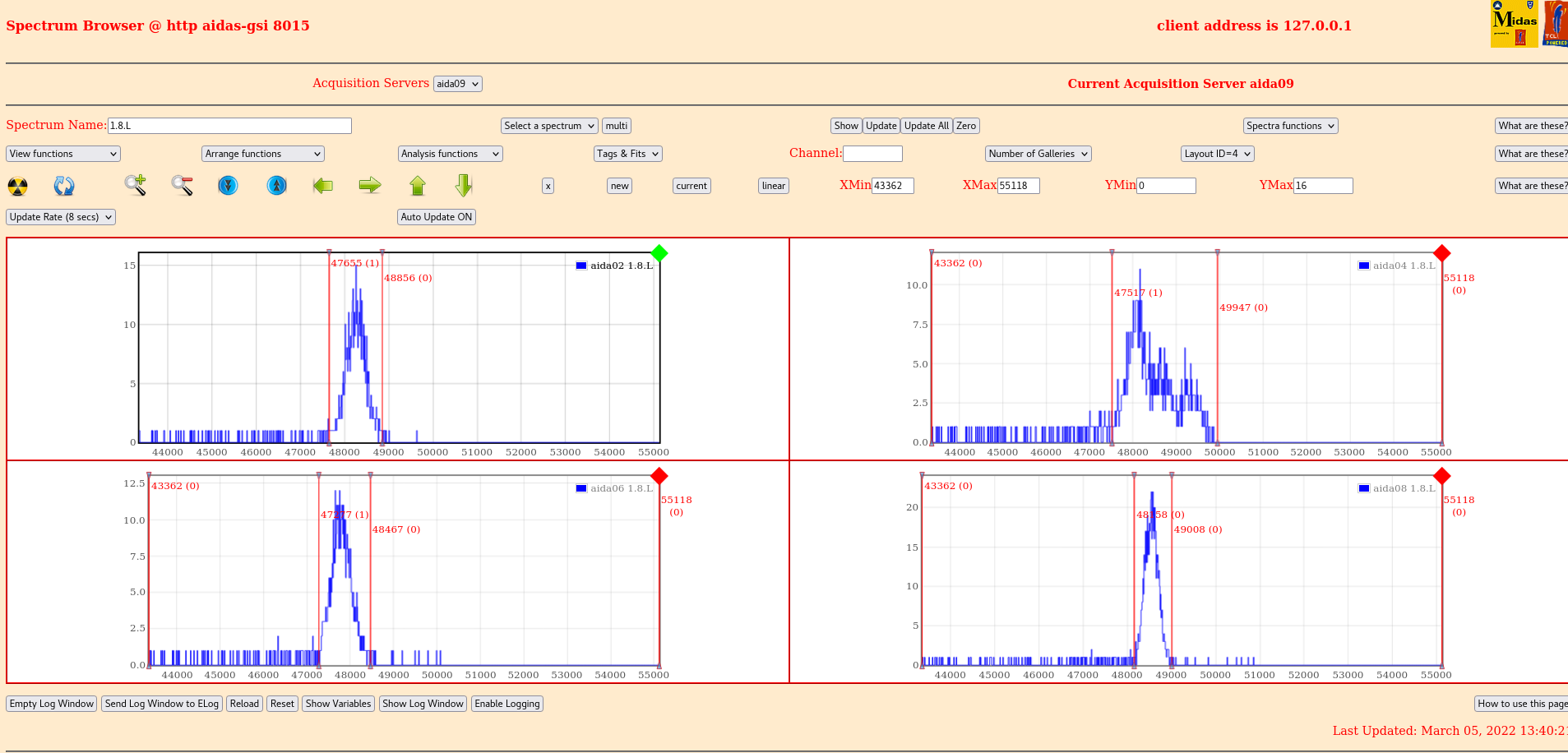Open the Tags & Fits dropdown
Image resolution: width=1568 pixels, height=753 pixels.
pos(628,154)
